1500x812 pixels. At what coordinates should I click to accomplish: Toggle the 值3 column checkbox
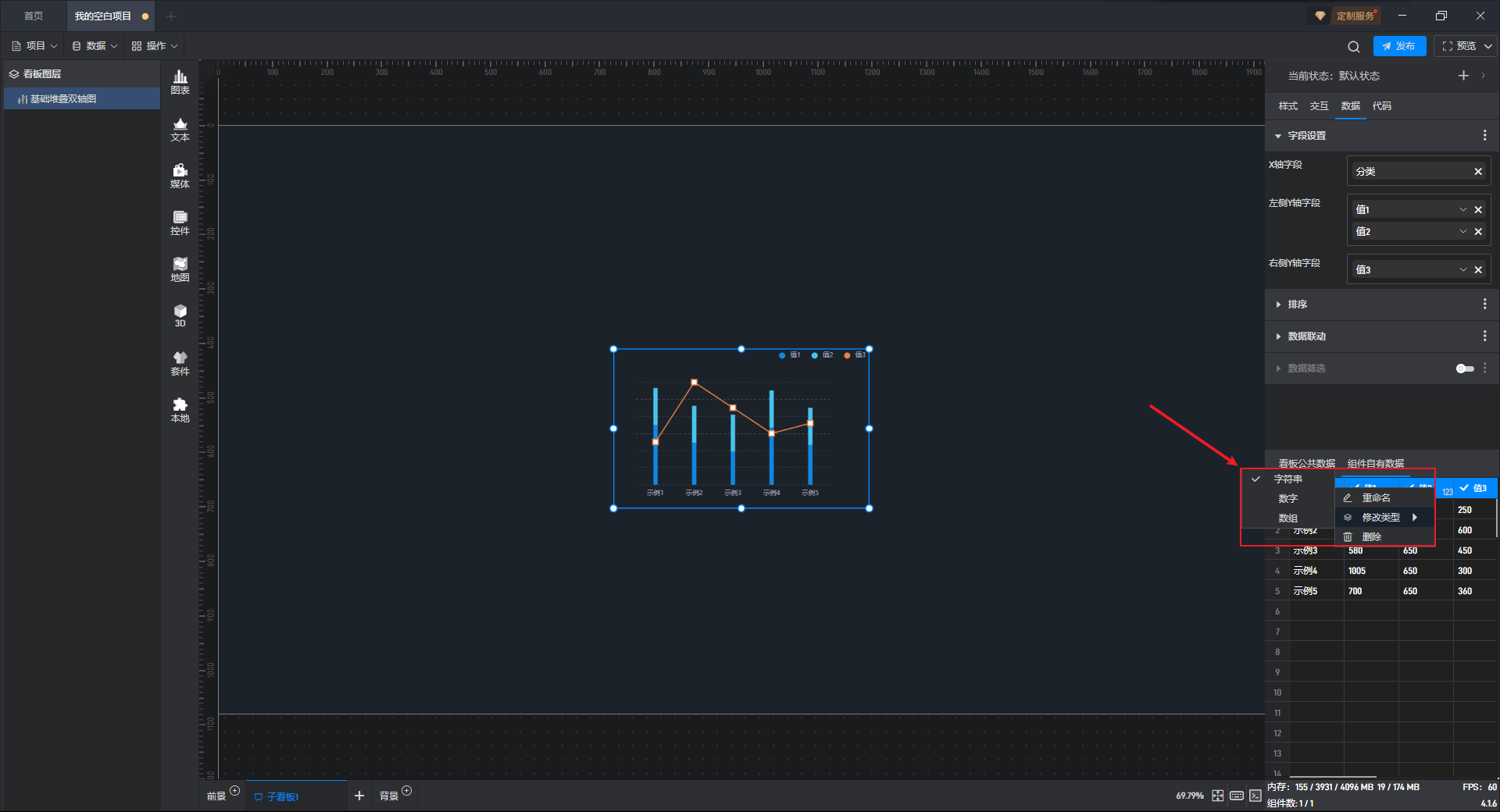pyautogui.click(x=1464, y=488)
